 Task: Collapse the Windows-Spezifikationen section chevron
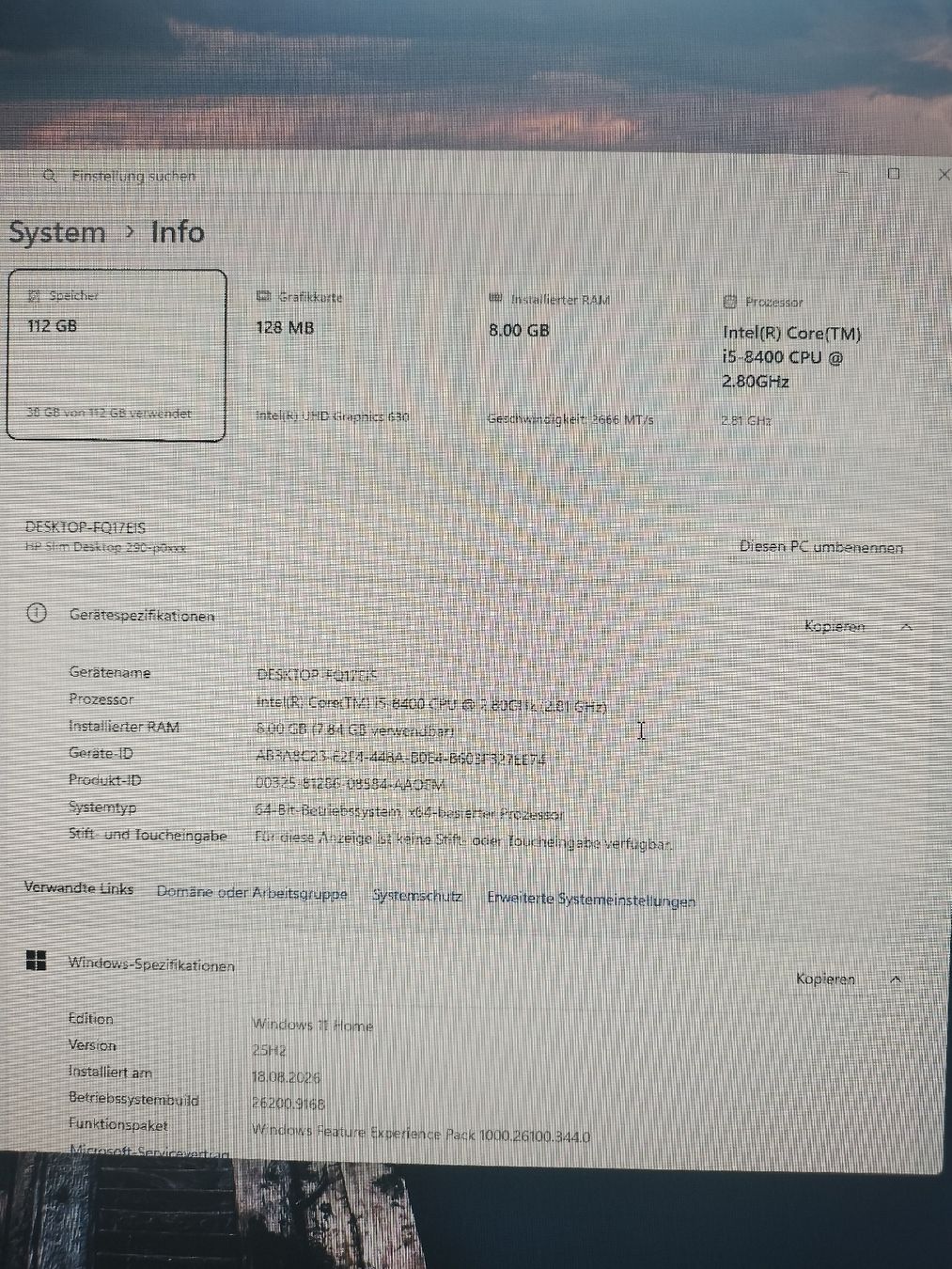tap(896, 979)
